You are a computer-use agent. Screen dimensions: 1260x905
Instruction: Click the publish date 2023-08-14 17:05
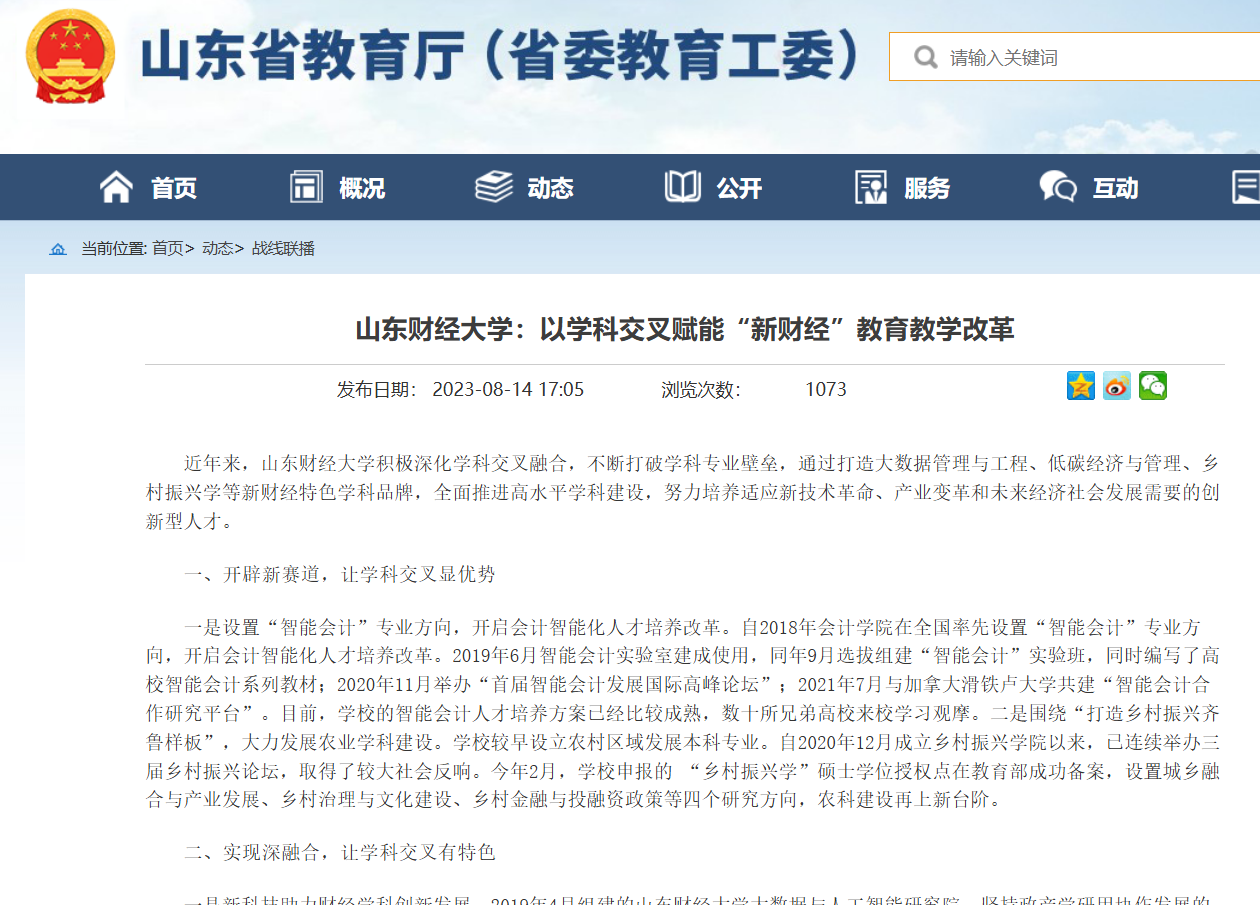(508, 389)
